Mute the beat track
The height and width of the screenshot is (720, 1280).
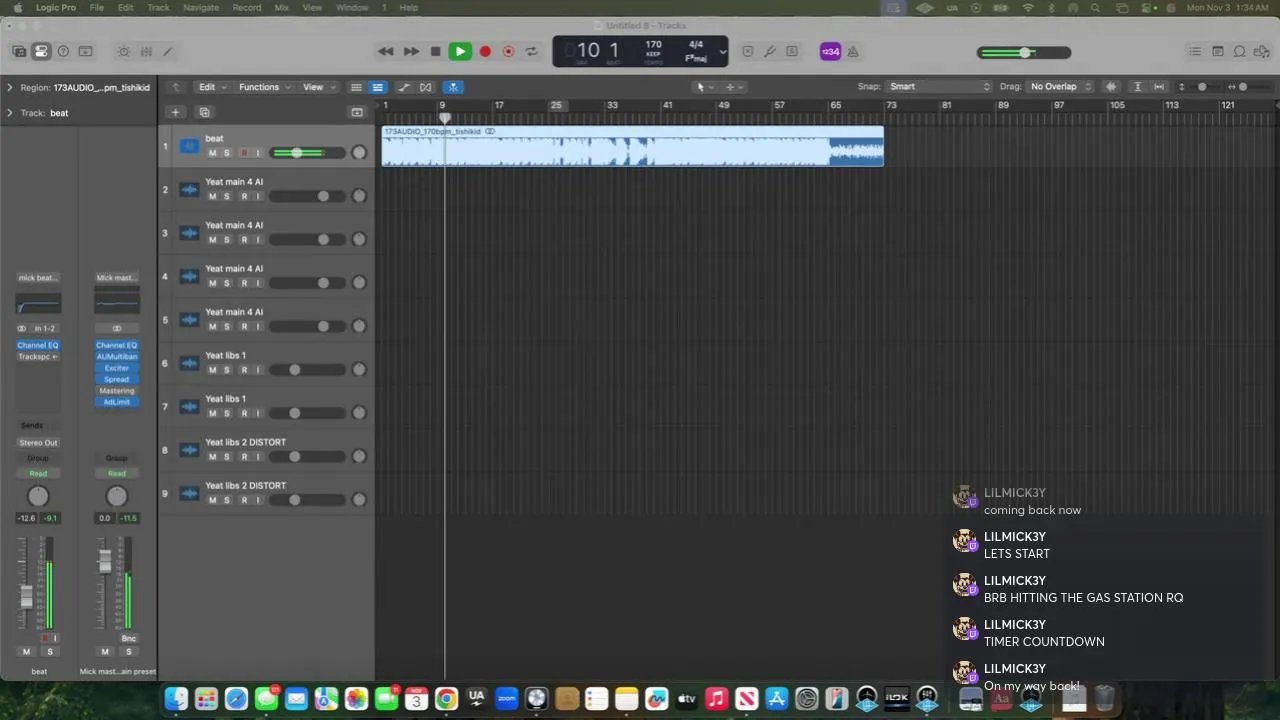pyautogui.click(x=212, y=153)
